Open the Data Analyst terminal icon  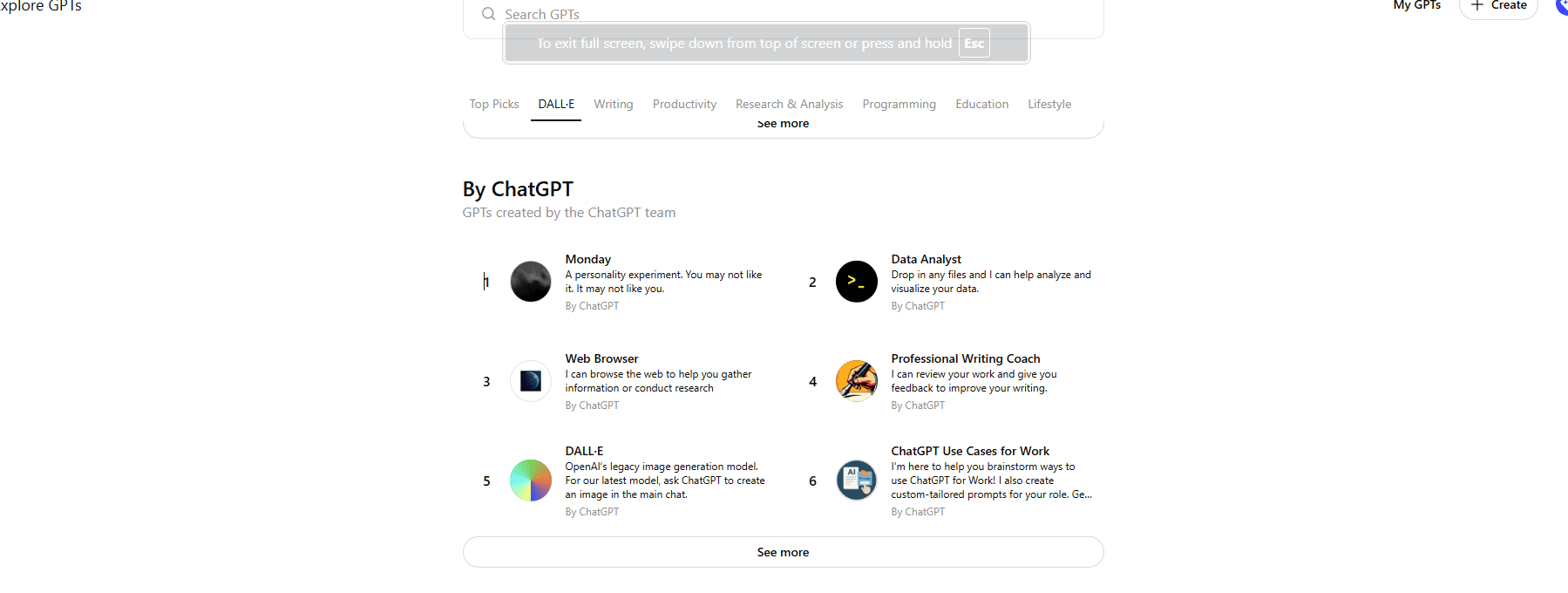[x=856, y=282]
